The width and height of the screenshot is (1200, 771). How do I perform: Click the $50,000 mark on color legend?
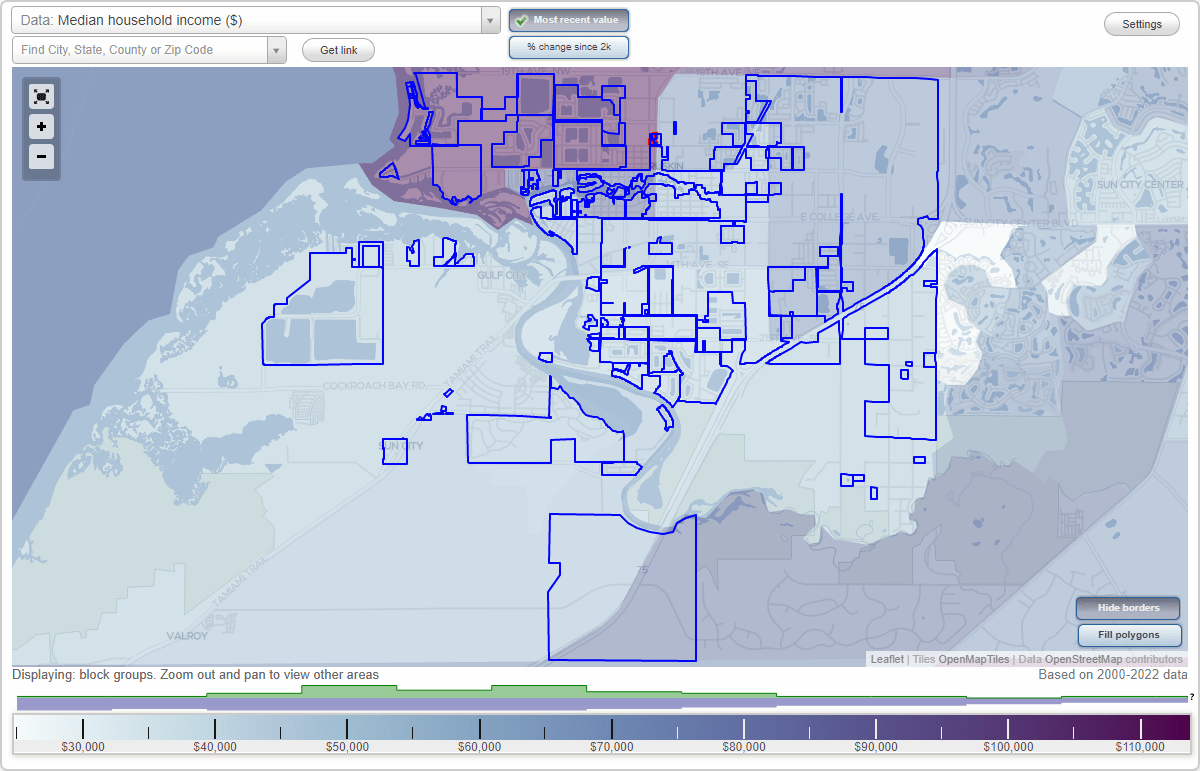(347, 746)
